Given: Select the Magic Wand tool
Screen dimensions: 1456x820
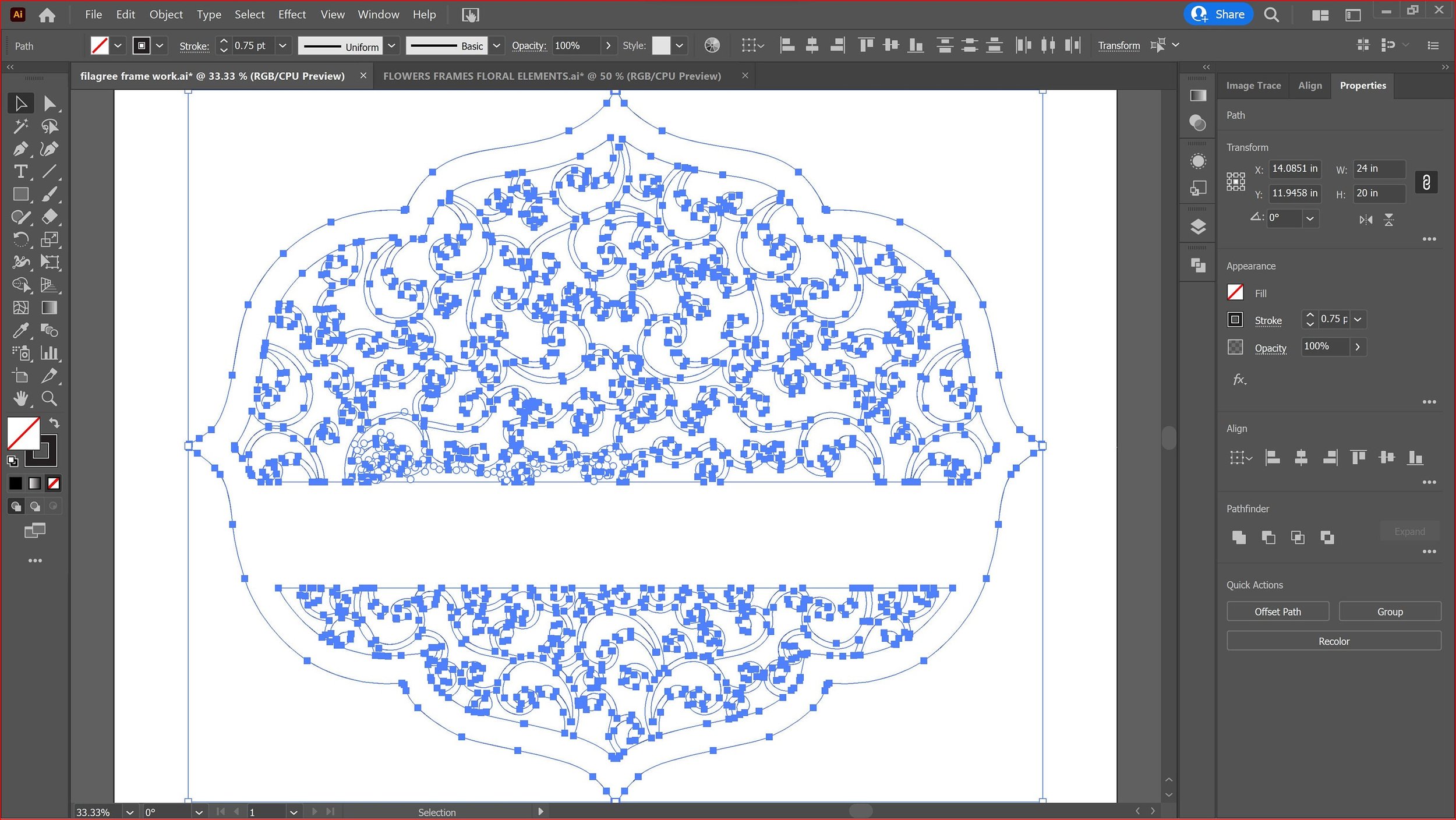Looking at the screenshot, I should 21,126.
